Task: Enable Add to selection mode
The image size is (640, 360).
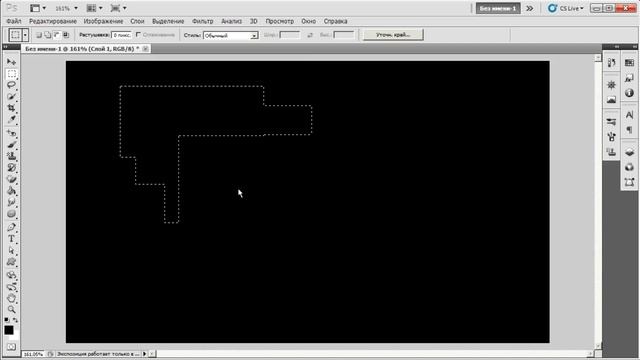Action: [48, 35]
